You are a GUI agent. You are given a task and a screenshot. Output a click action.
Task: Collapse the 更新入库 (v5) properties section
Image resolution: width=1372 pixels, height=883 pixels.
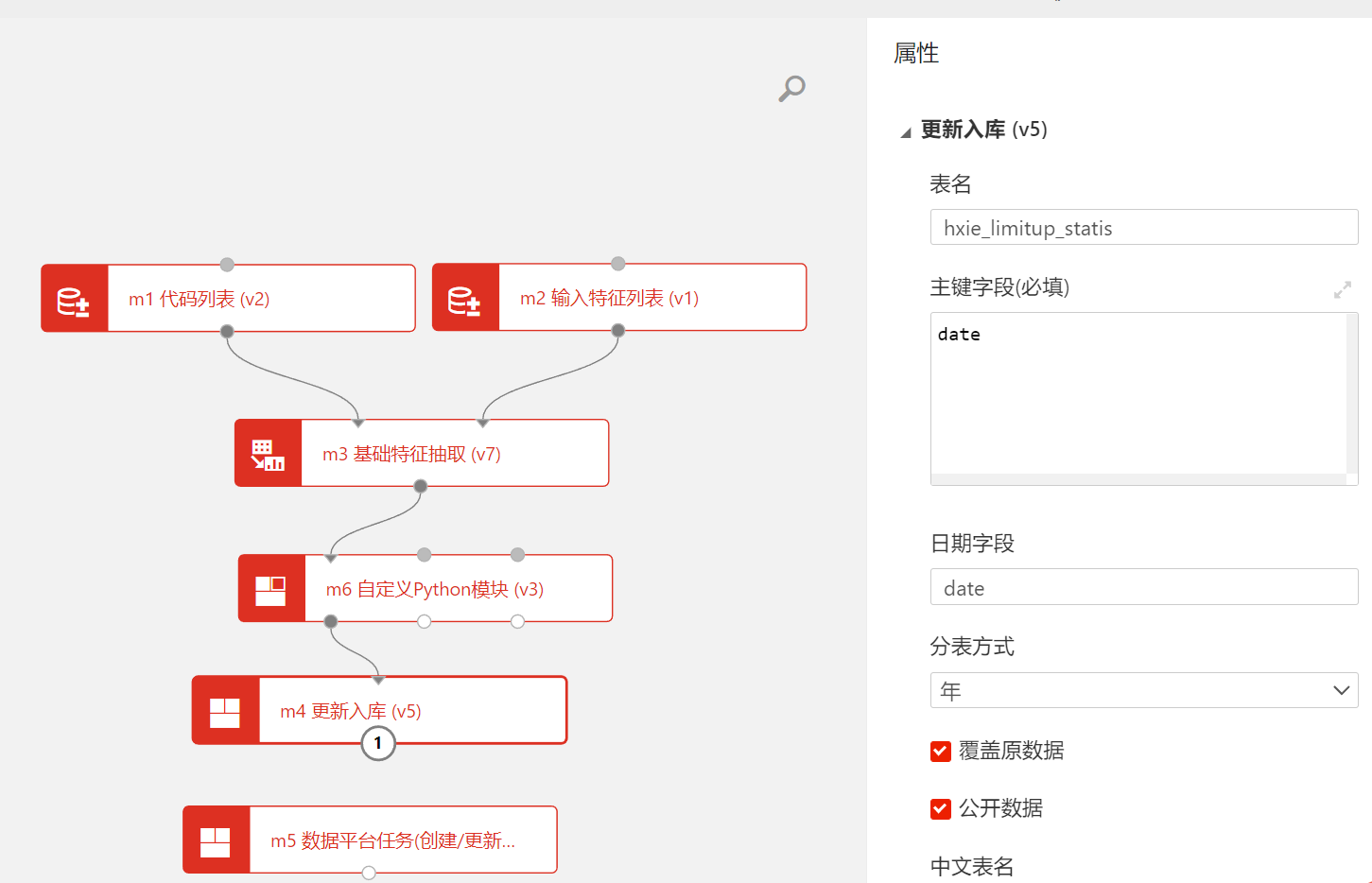[906, 132]
